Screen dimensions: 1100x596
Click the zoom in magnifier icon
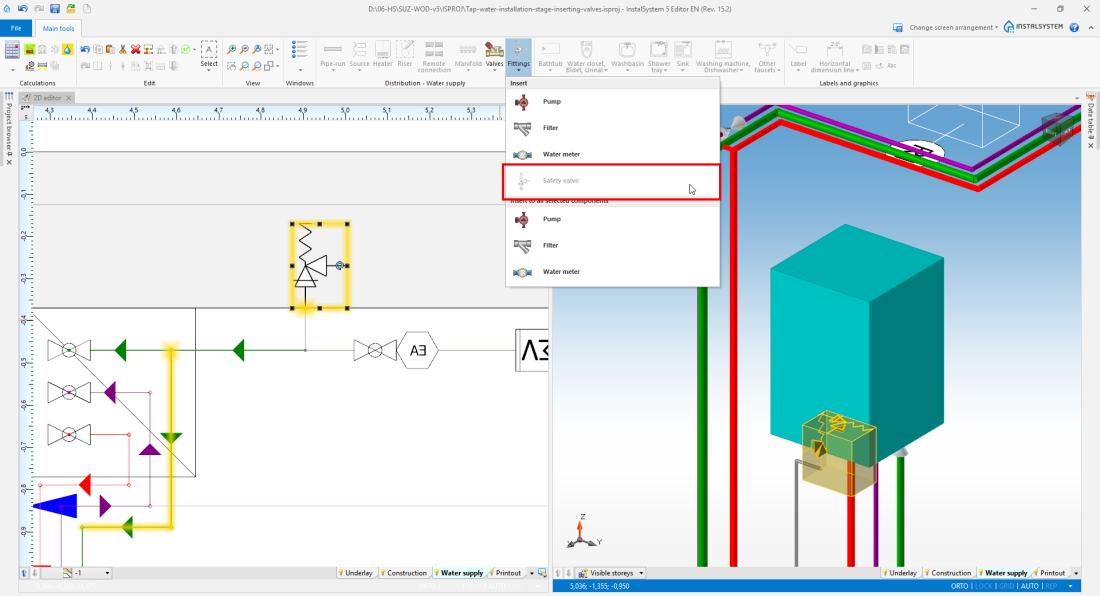click(x=232, y=49)
